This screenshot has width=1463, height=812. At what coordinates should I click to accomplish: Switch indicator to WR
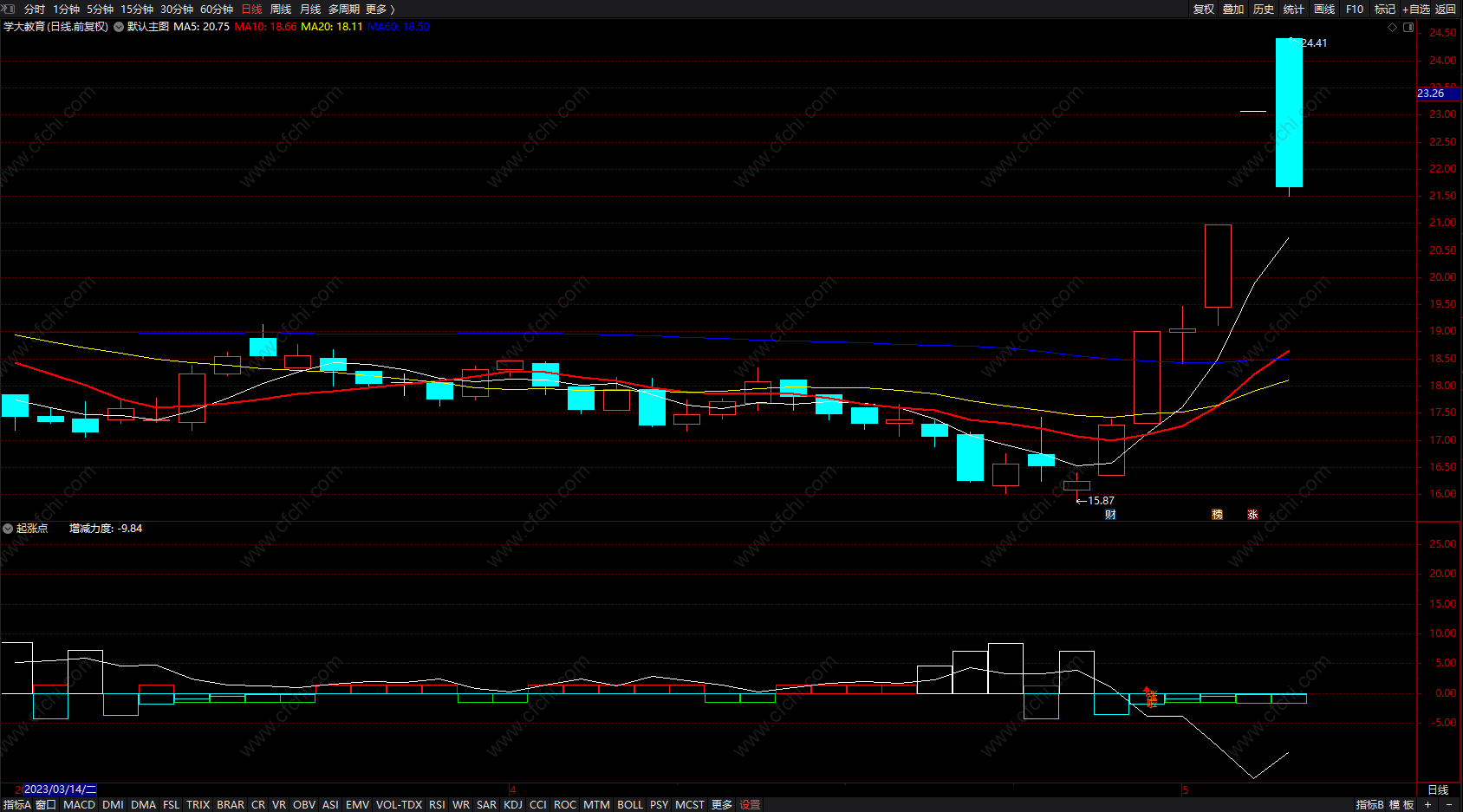tap(461, 804)
